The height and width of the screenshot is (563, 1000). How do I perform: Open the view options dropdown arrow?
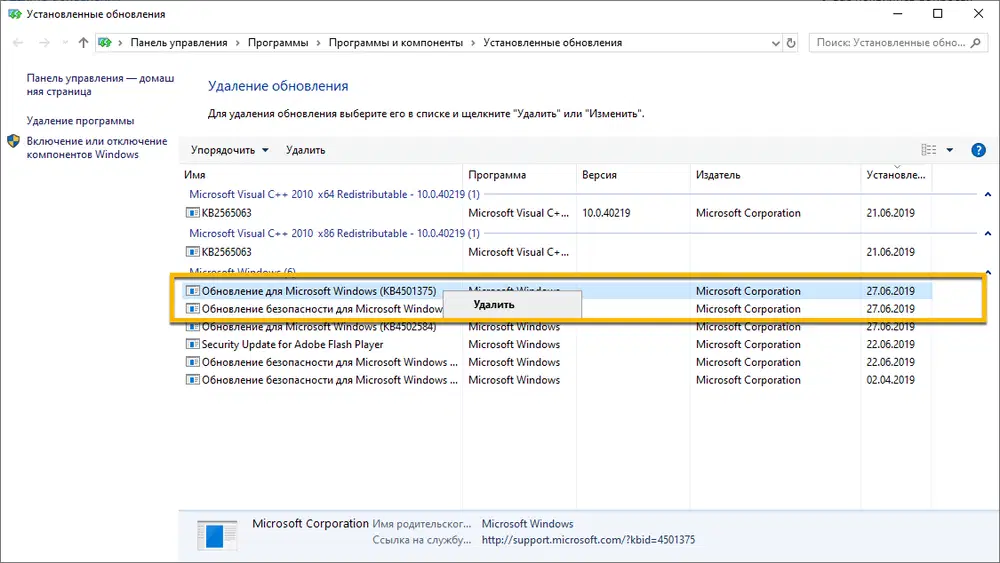950,150
